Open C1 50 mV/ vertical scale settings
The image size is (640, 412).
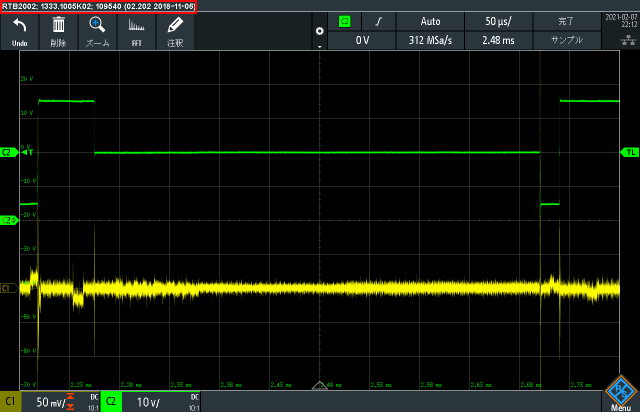point(52,402)
